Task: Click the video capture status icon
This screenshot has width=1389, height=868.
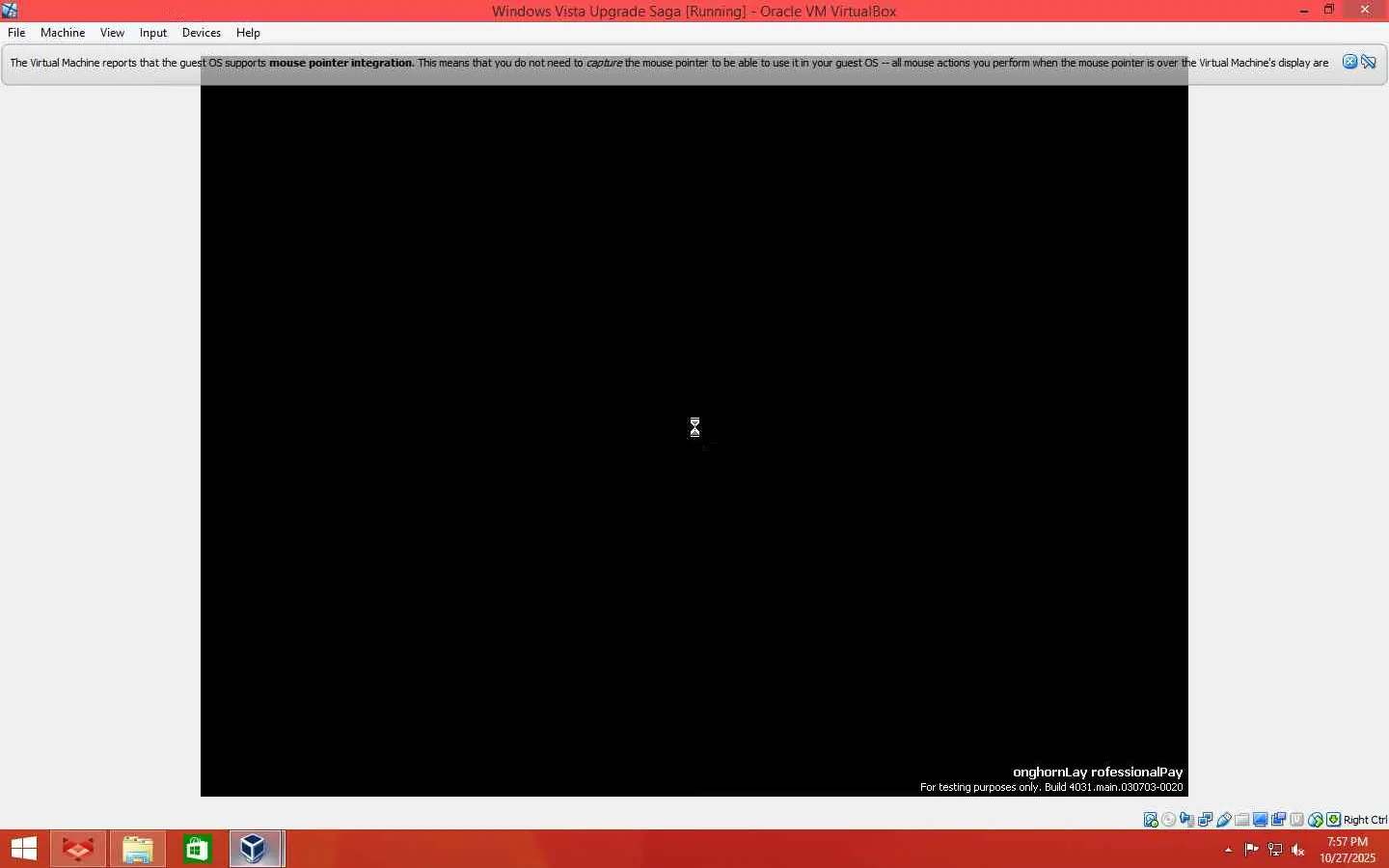Action: [x=1279, y=820]
